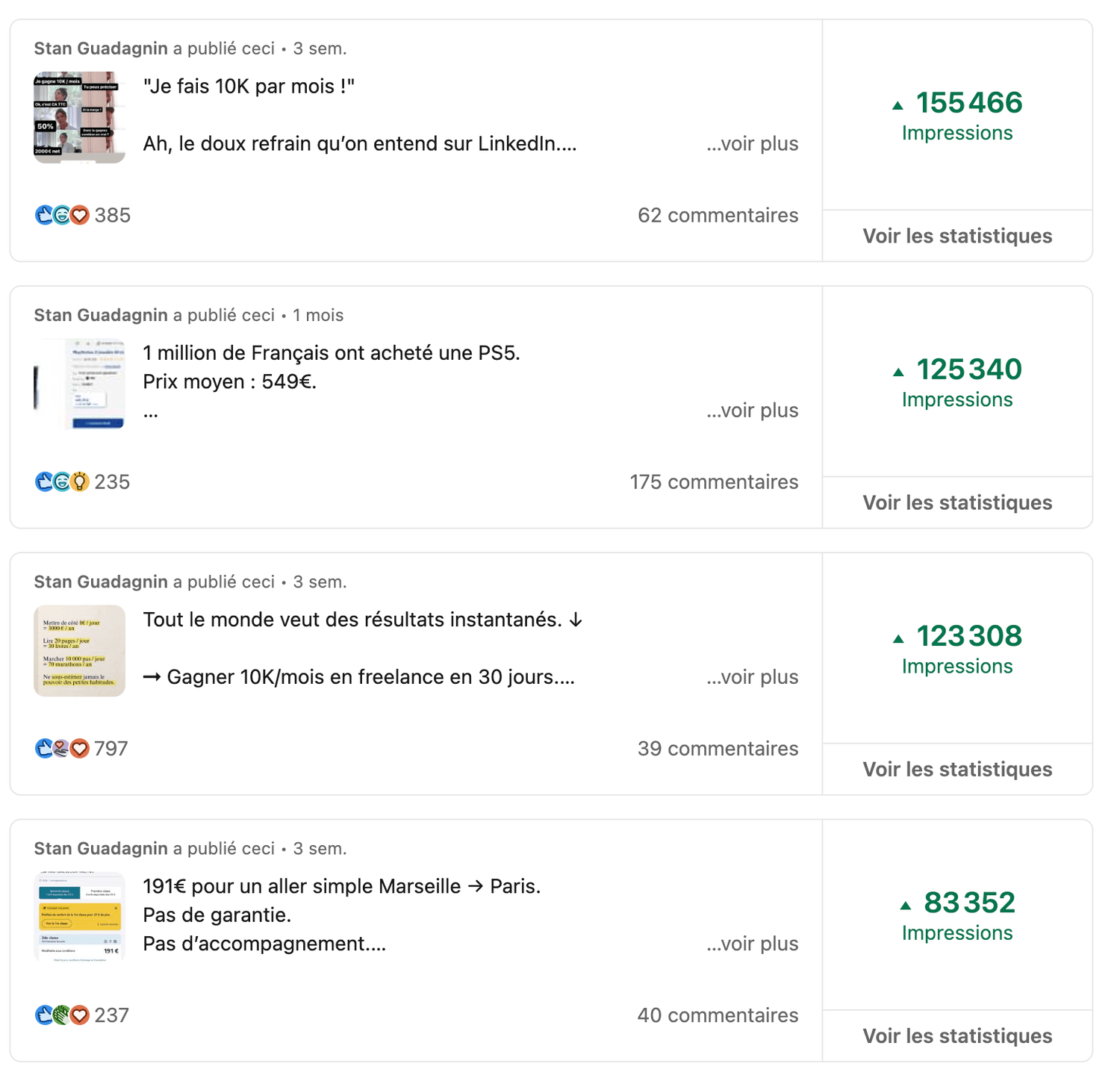Open the 62 commentaires link
Viewport: 1120px width, 1078px height.
(718, 216)
